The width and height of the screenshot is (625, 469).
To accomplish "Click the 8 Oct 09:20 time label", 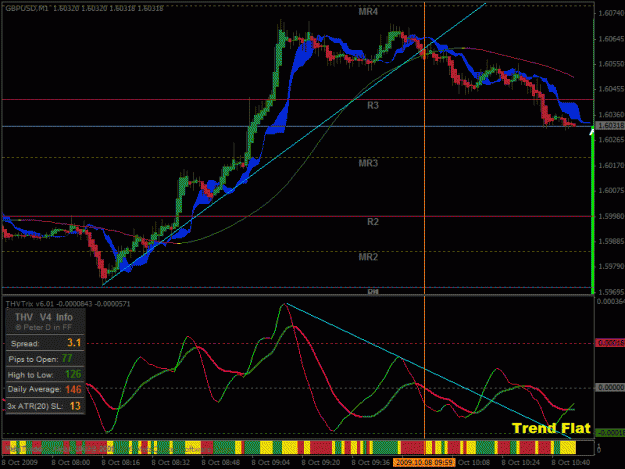I will [x=320, y=463].
